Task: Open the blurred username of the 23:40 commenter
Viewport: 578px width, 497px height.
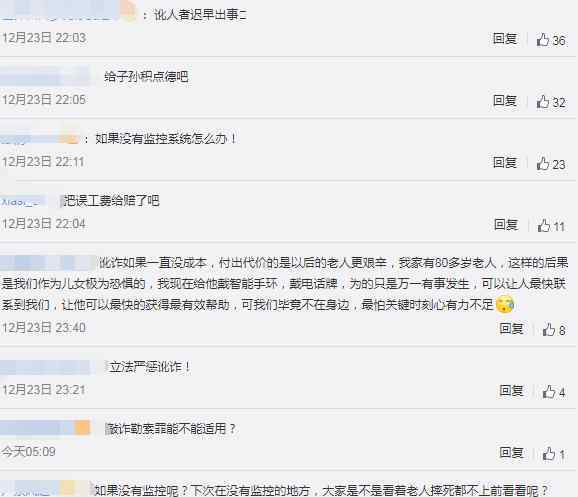Action: 48,263
